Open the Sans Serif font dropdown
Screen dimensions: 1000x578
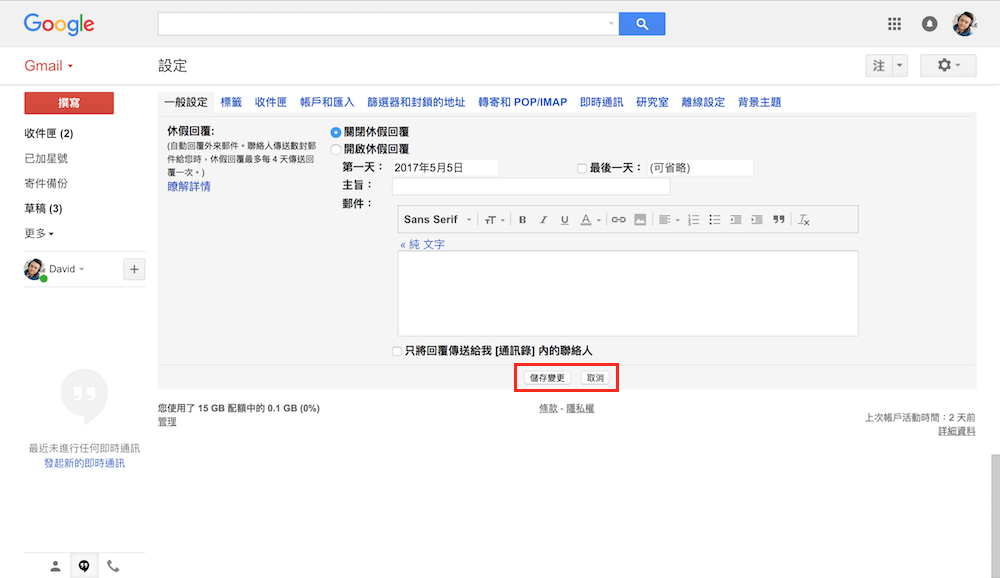coord(438,220)
